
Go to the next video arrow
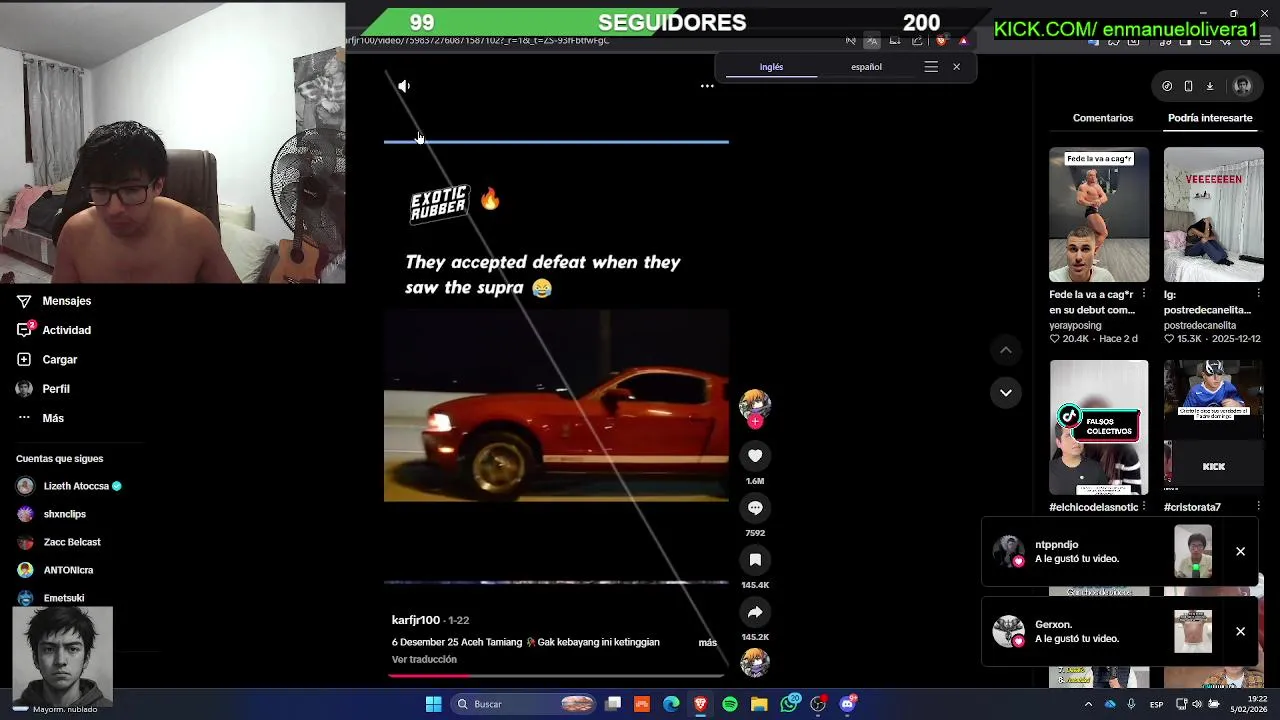1006,392
